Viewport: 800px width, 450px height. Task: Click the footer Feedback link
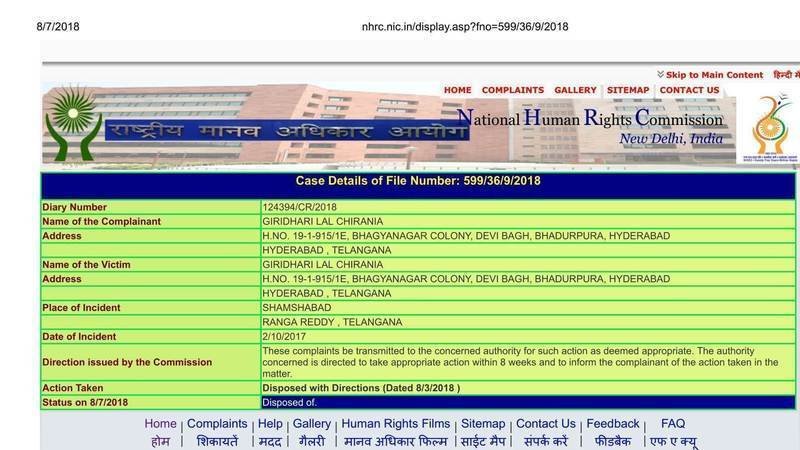(x=612, y=424)
